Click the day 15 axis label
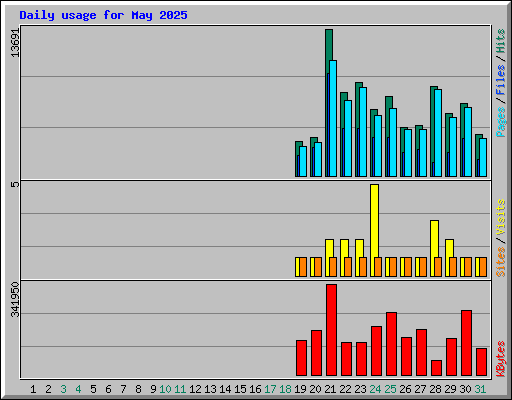Image resolution: width=512 pixels, height=400 pixels. [x=240, y=389]
